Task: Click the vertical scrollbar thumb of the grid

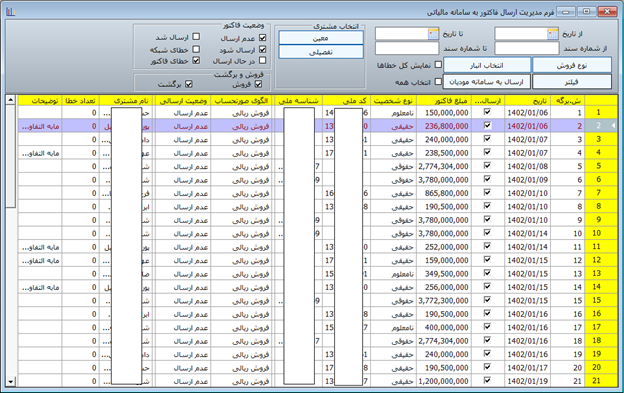Action: [11, 156]
